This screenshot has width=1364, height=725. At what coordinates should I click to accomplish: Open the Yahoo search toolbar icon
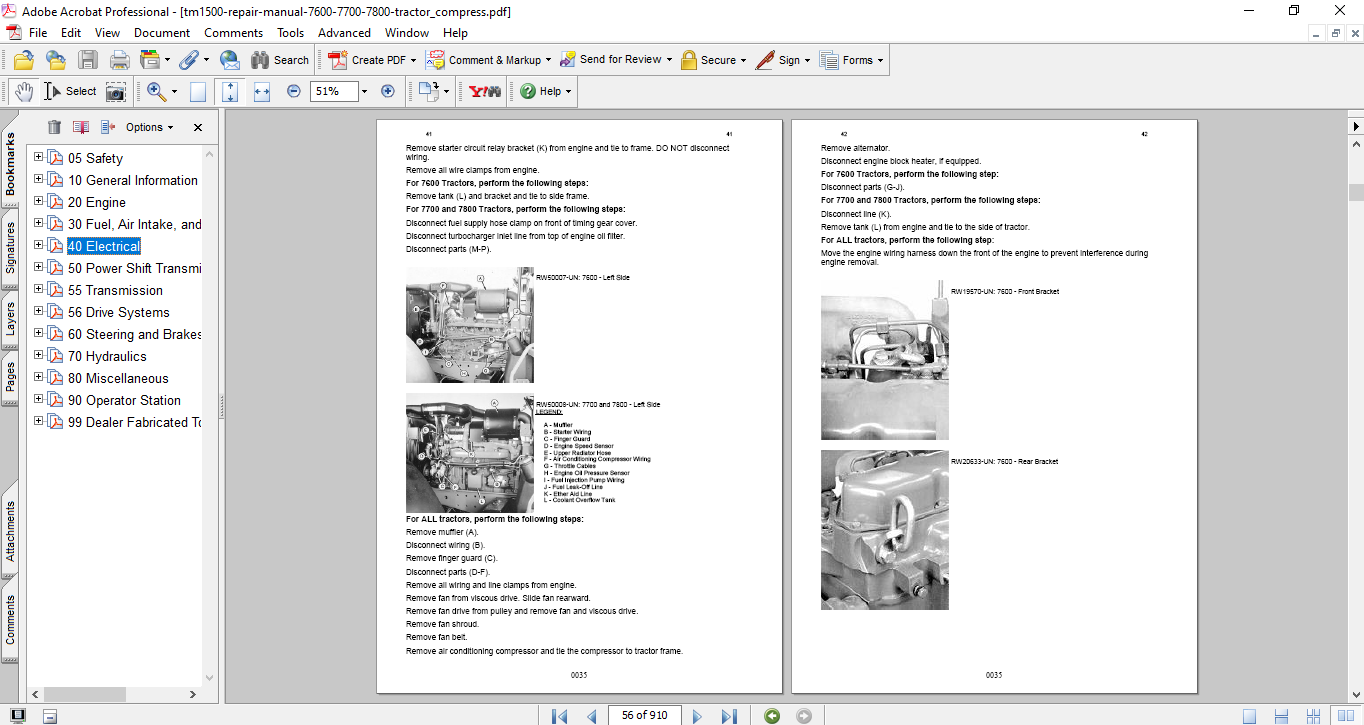pos(483,91)
